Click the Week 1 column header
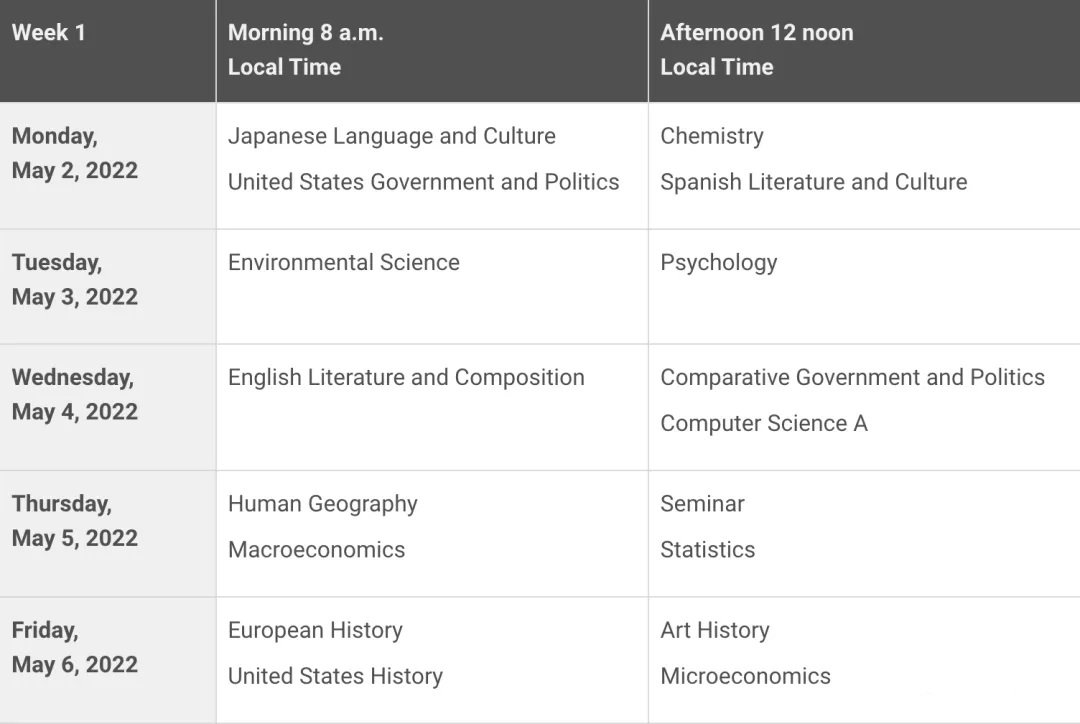 coord(48,32)
